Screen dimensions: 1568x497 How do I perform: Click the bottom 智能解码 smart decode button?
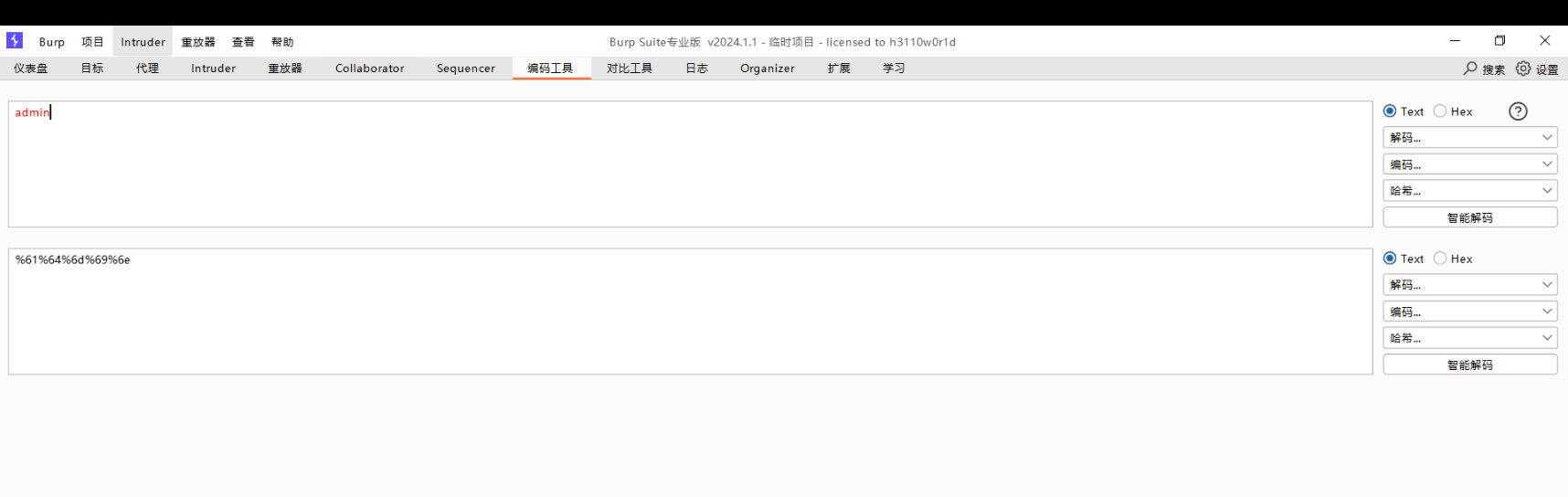(x=1469, y=365)
